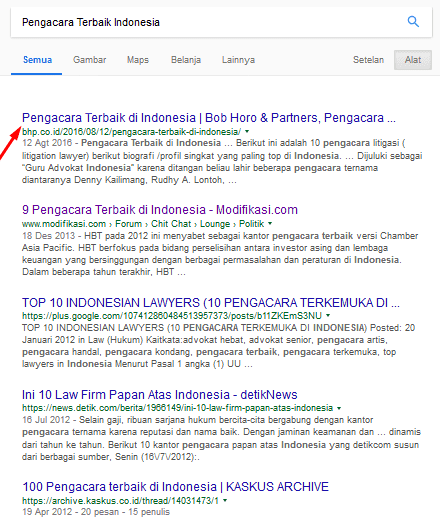Switch to the Gambar tab
The image size is (440, 520).
pyautogui.click(x=89, y=60)
